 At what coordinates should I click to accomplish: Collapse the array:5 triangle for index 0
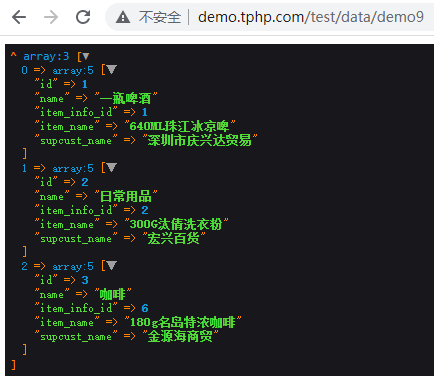(111, 70)
